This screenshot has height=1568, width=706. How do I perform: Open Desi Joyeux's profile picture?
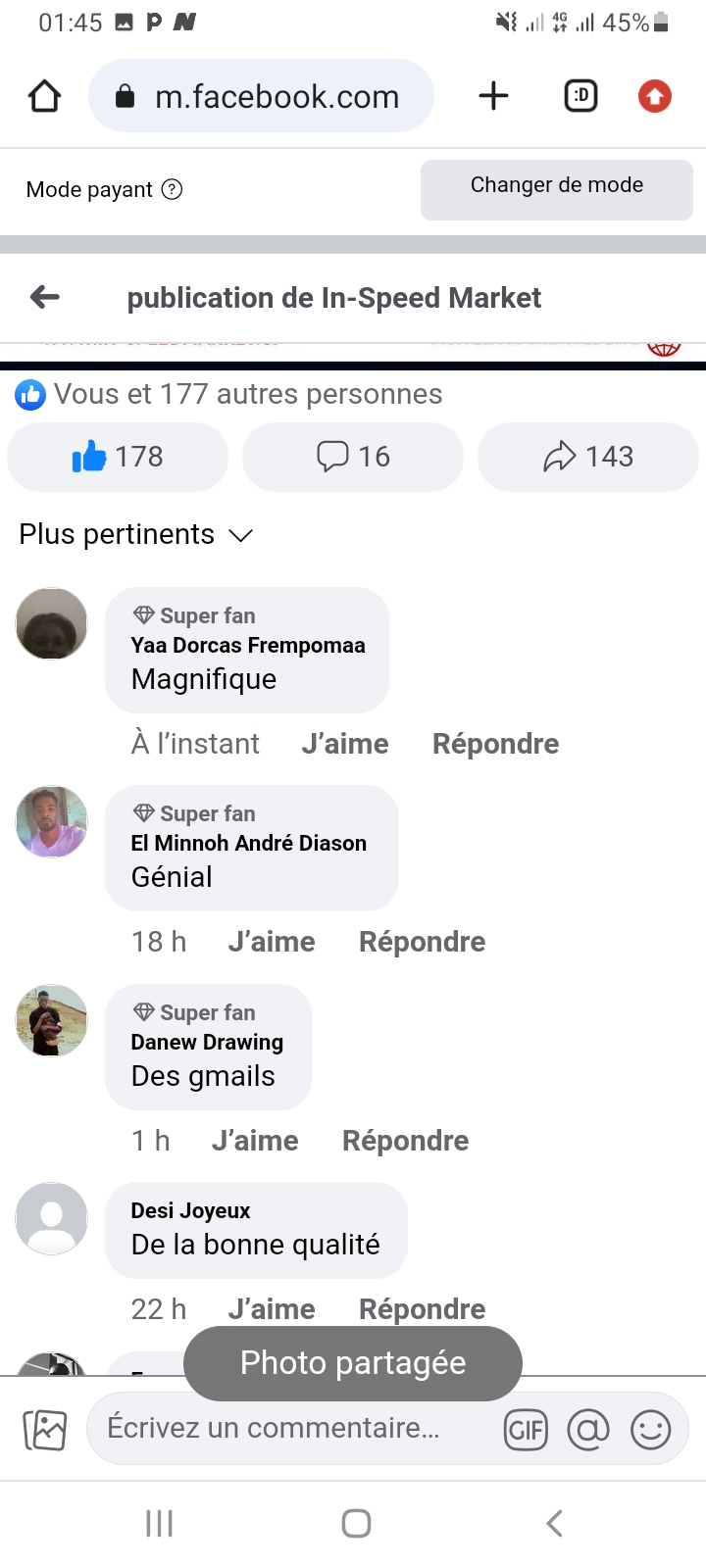click(x=52, y=1218)
